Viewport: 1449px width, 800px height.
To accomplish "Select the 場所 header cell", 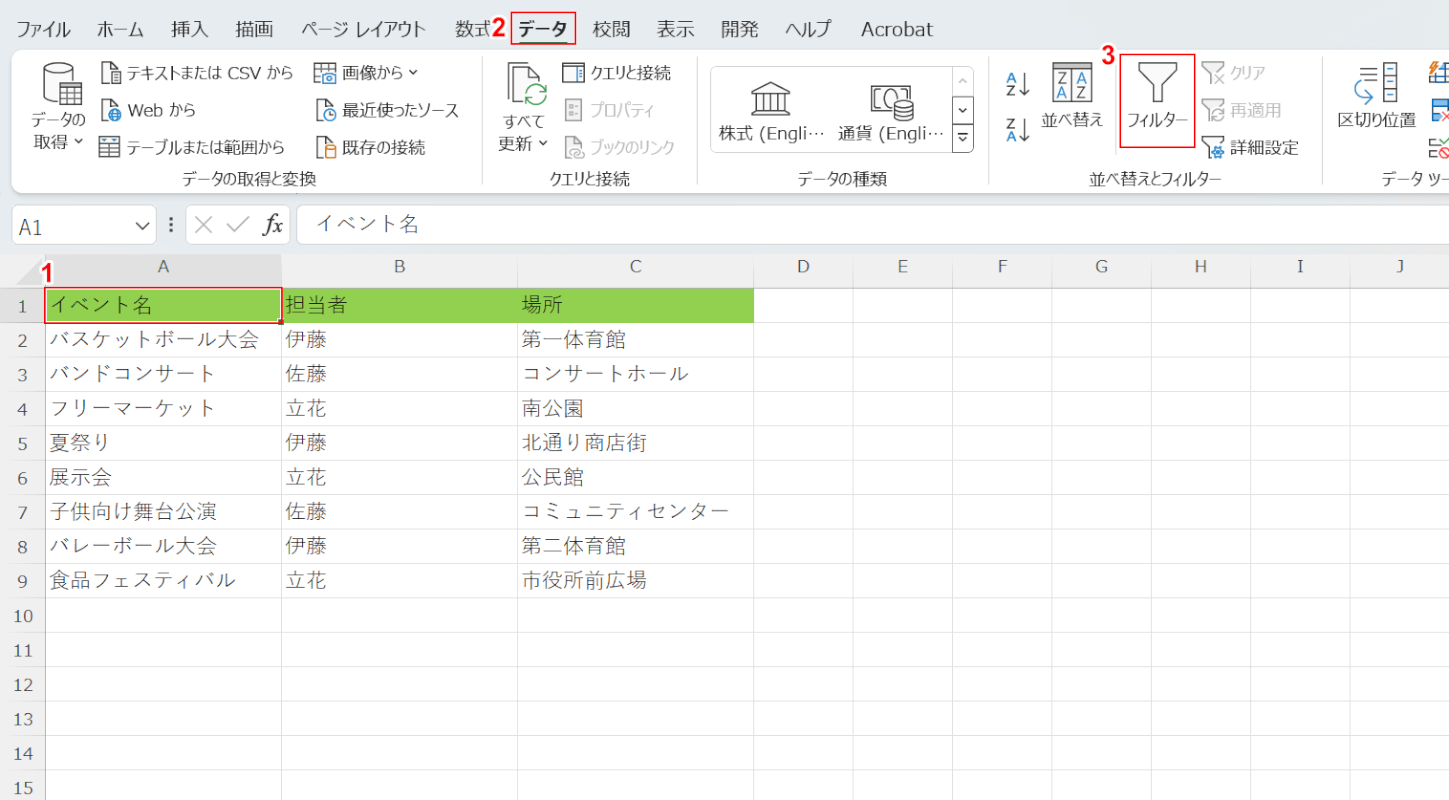I will pos(635,305).
